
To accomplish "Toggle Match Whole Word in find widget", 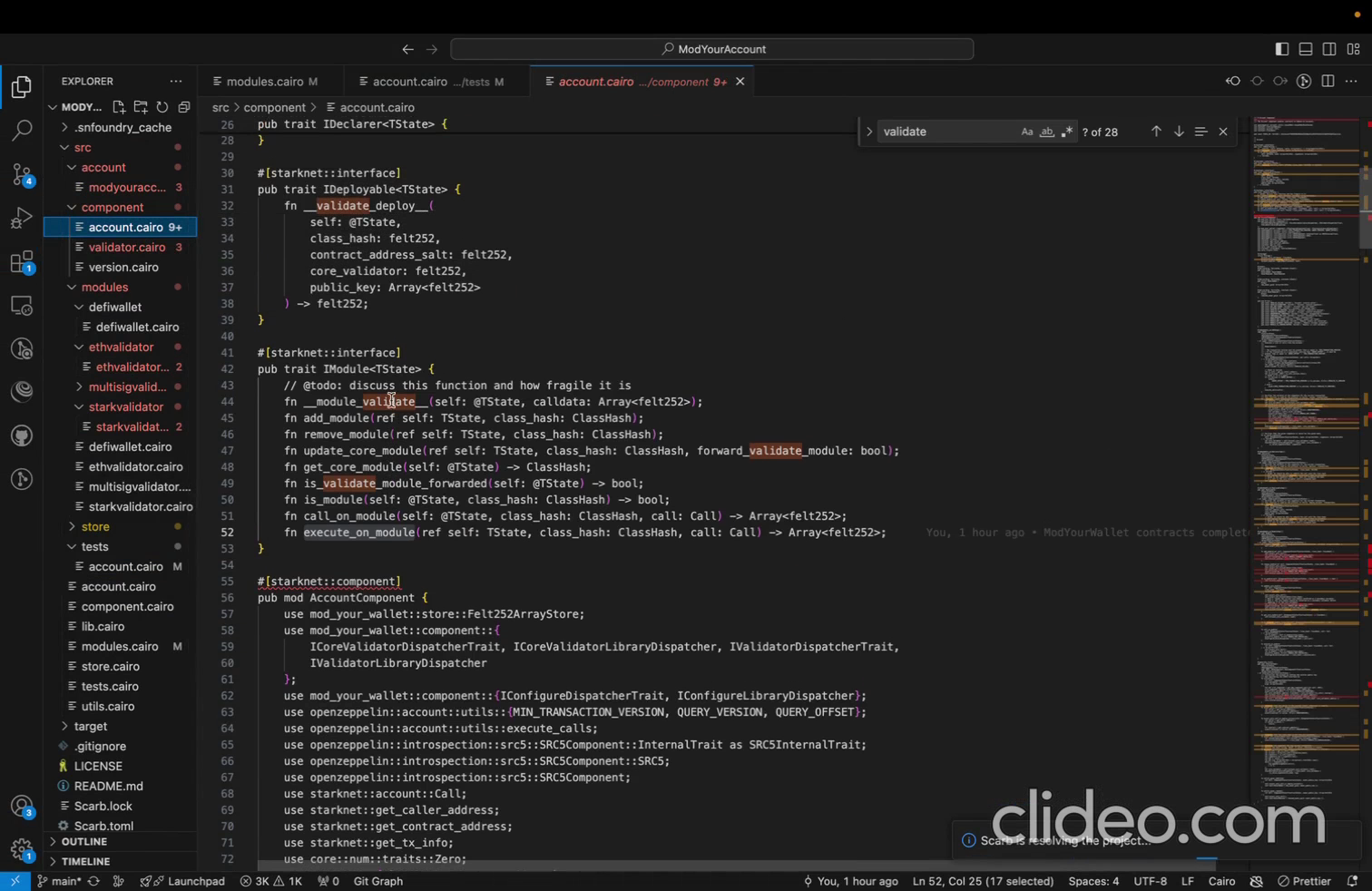I will pos(1047,132).
